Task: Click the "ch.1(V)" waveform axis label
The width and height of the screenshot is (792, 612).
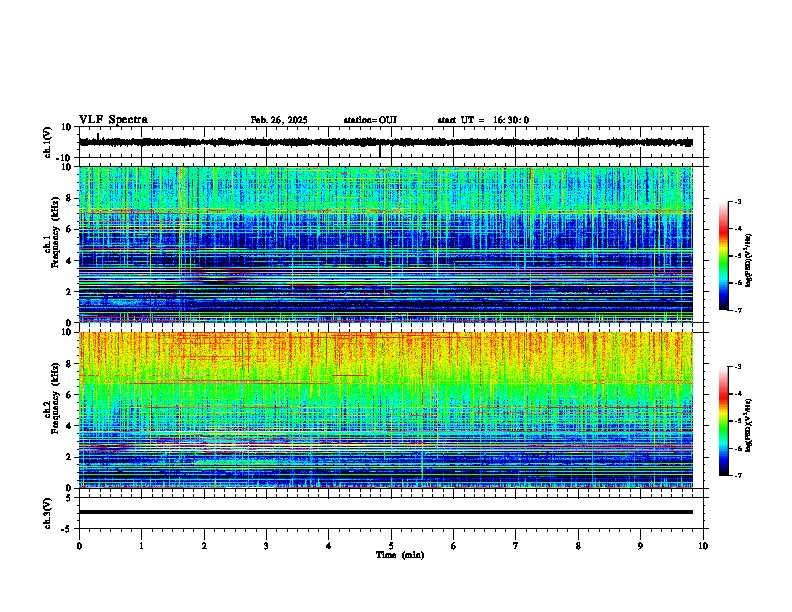Action: (x=48, y=142)
